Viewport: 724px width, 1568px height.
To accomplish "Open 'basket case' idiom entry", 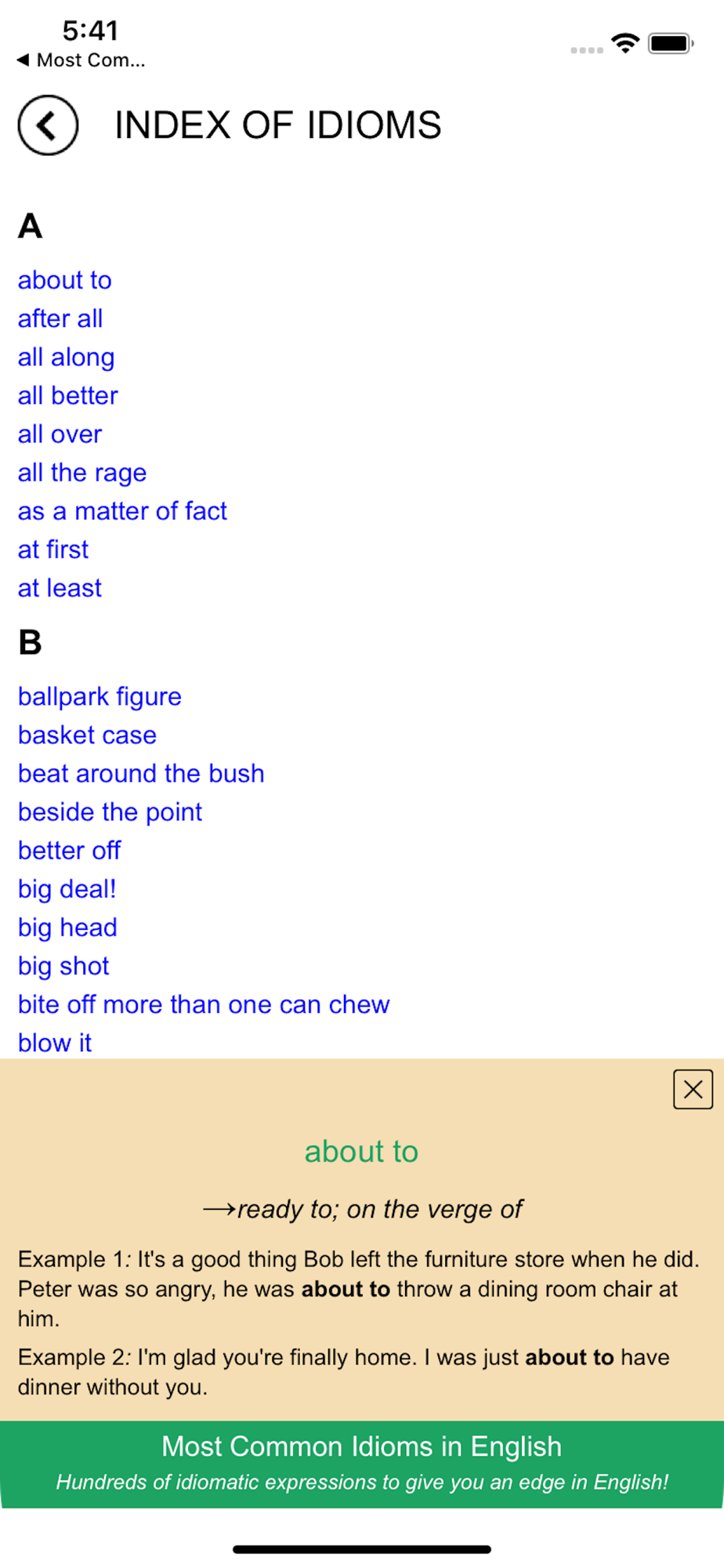I will 87,735.
